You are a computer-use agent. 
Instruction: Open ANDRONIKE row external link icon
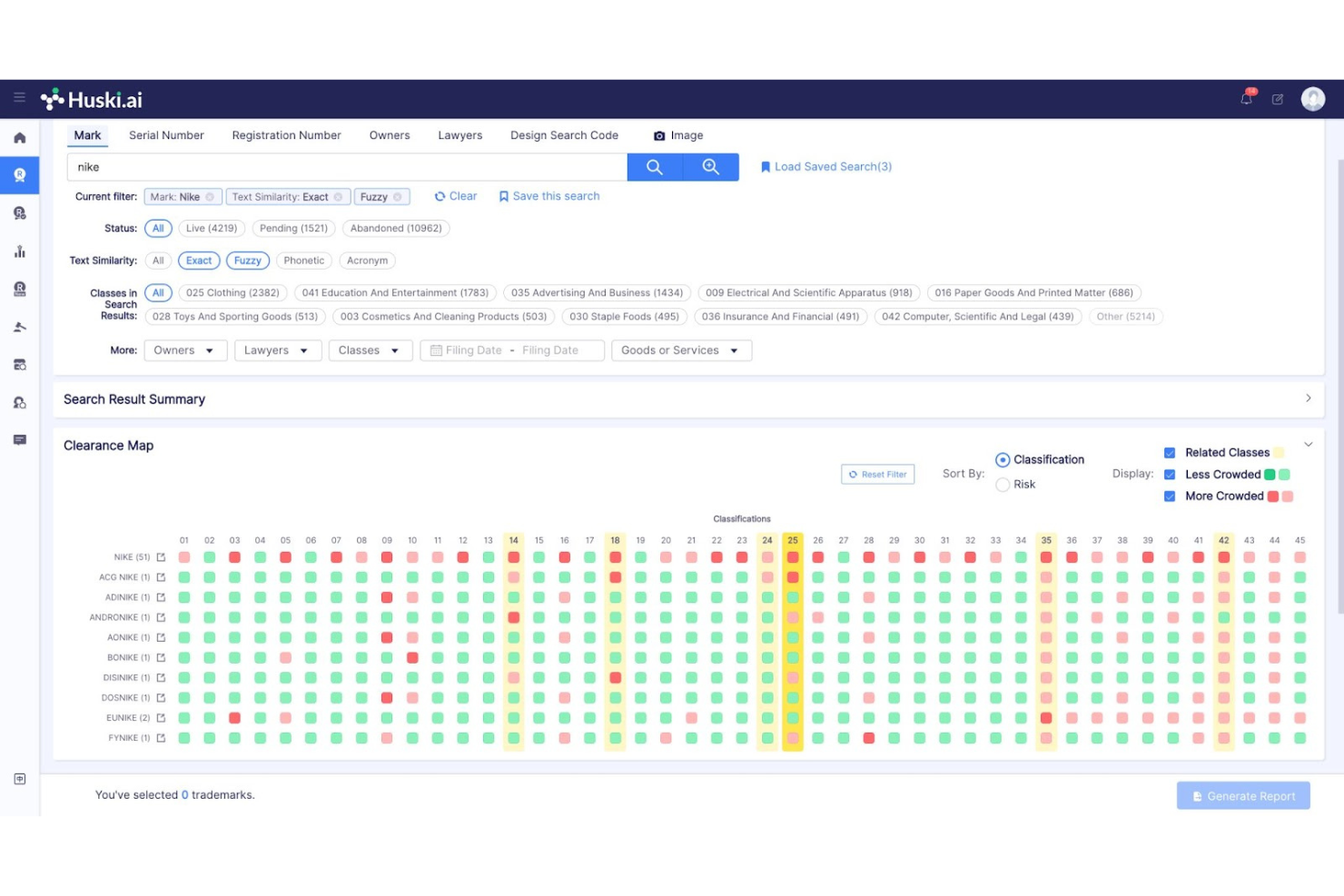click(161, 617)
